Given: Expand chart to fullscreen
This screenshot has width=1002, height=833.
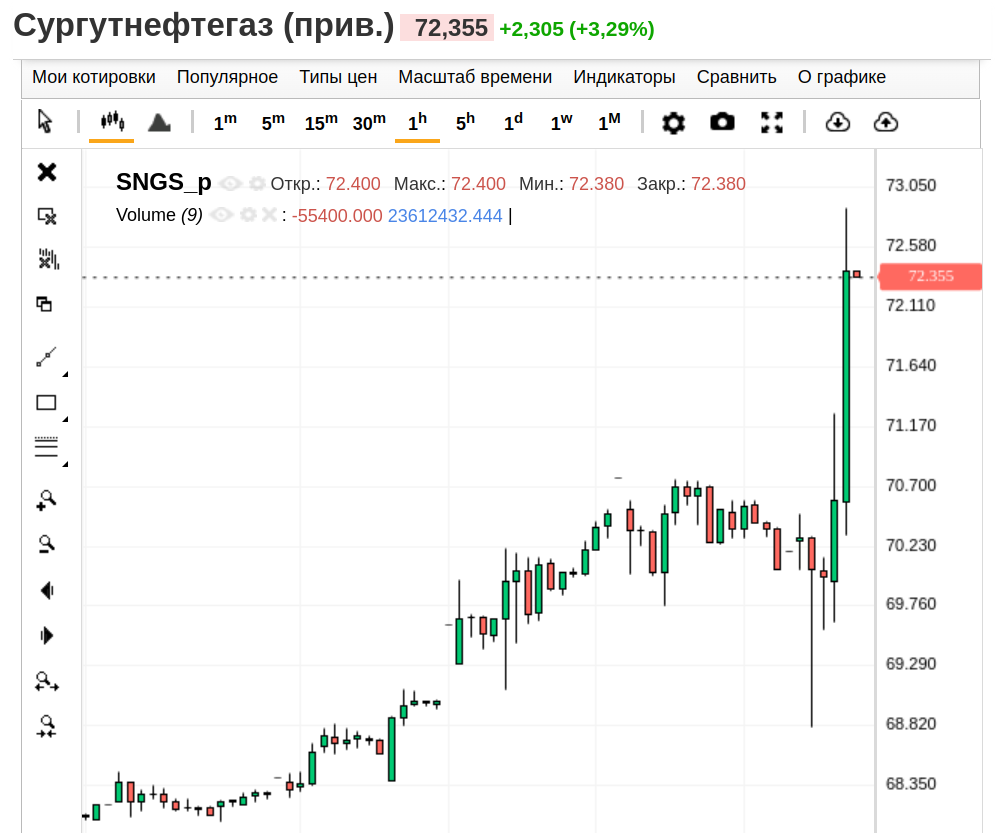Looking at the screenshot, I should coord(772,122).
